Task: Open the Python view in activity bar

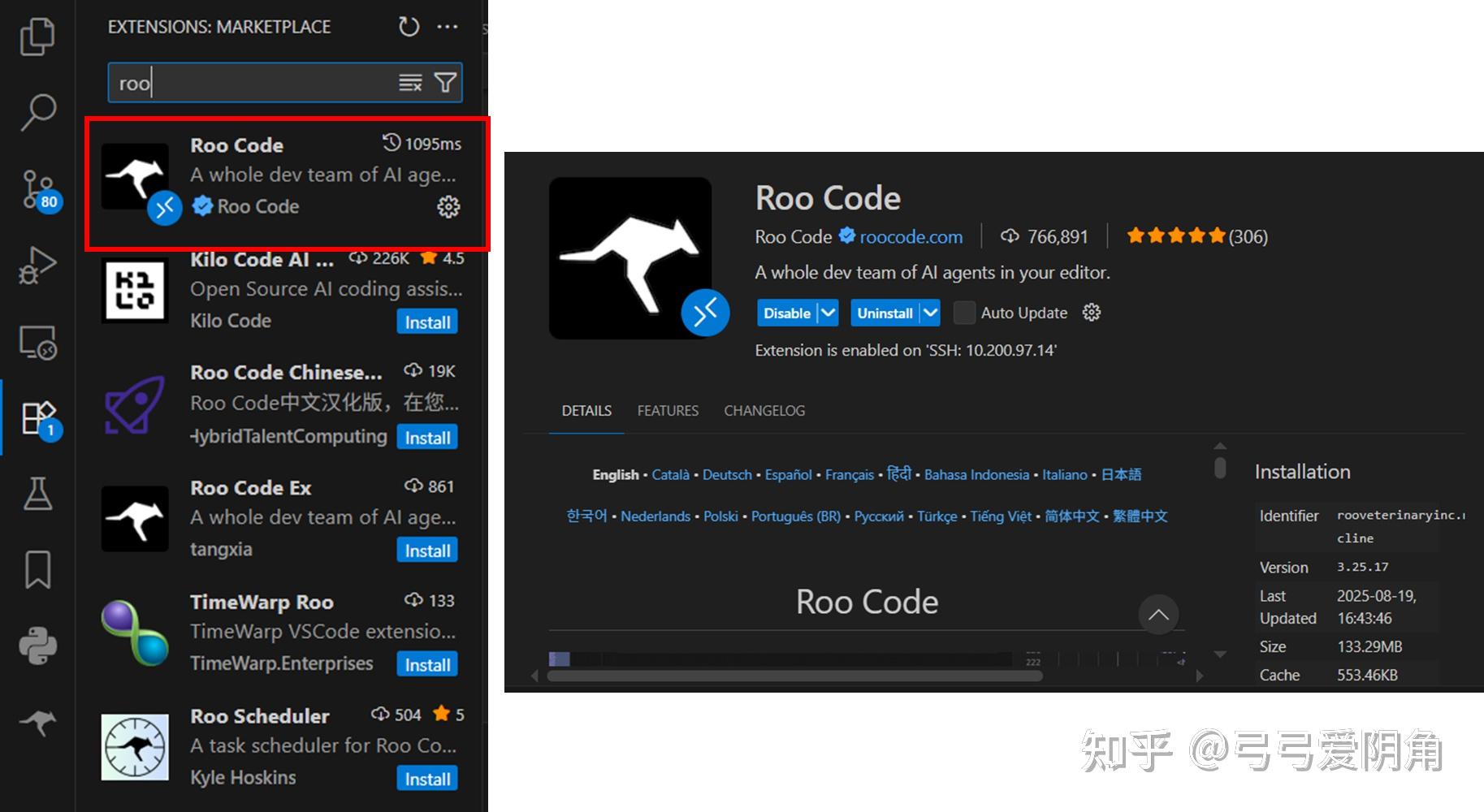Action: pos(37,646)
